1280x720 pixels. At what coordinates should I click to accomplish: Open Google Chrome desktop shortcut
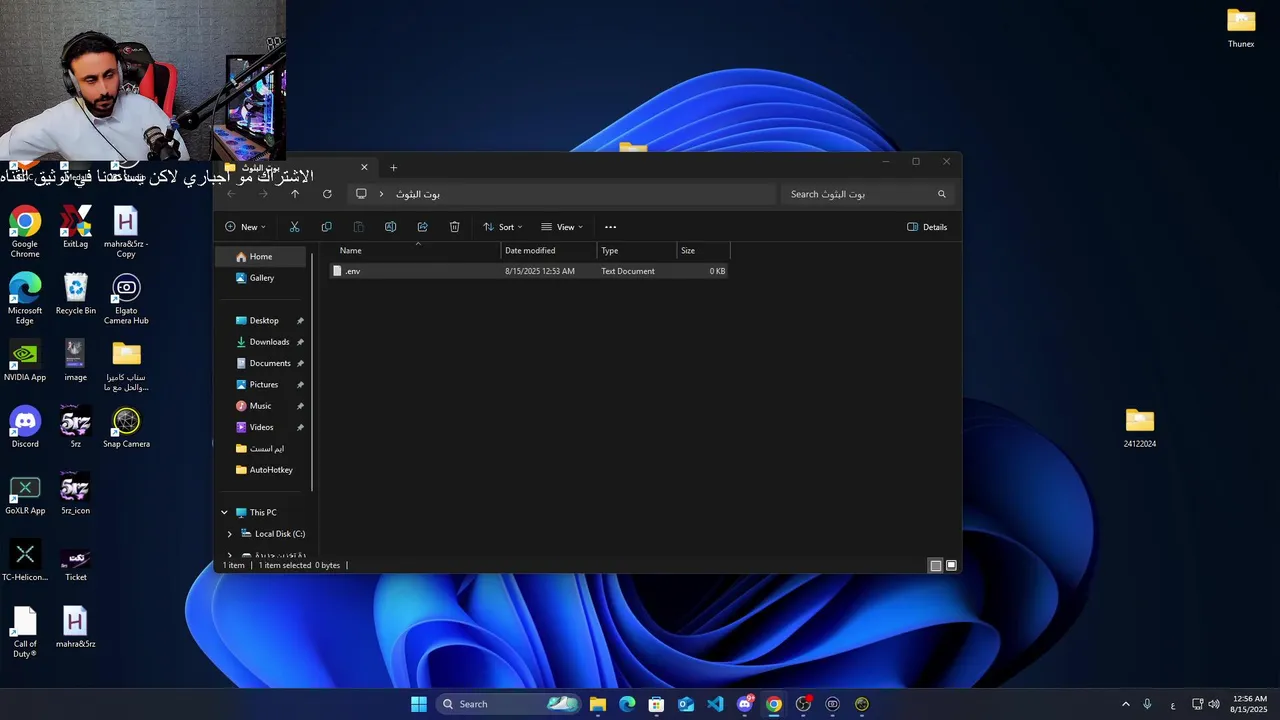pos(25,232)
